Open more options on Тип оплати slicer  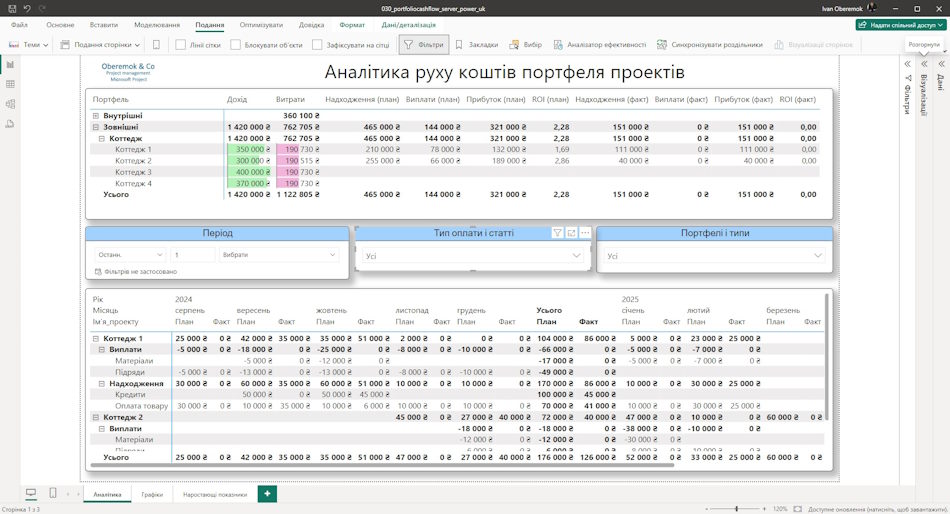[x=585, y=233]
